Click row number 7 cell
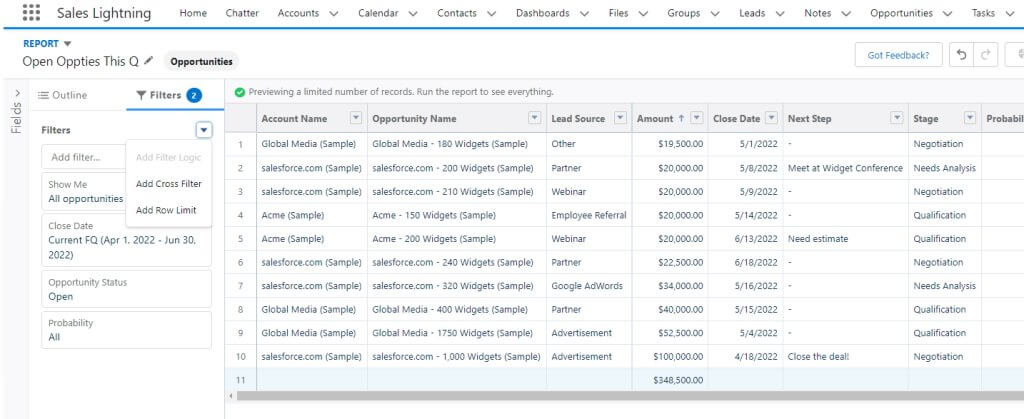This screenshot has width=1024, height=419. (240, 286)
